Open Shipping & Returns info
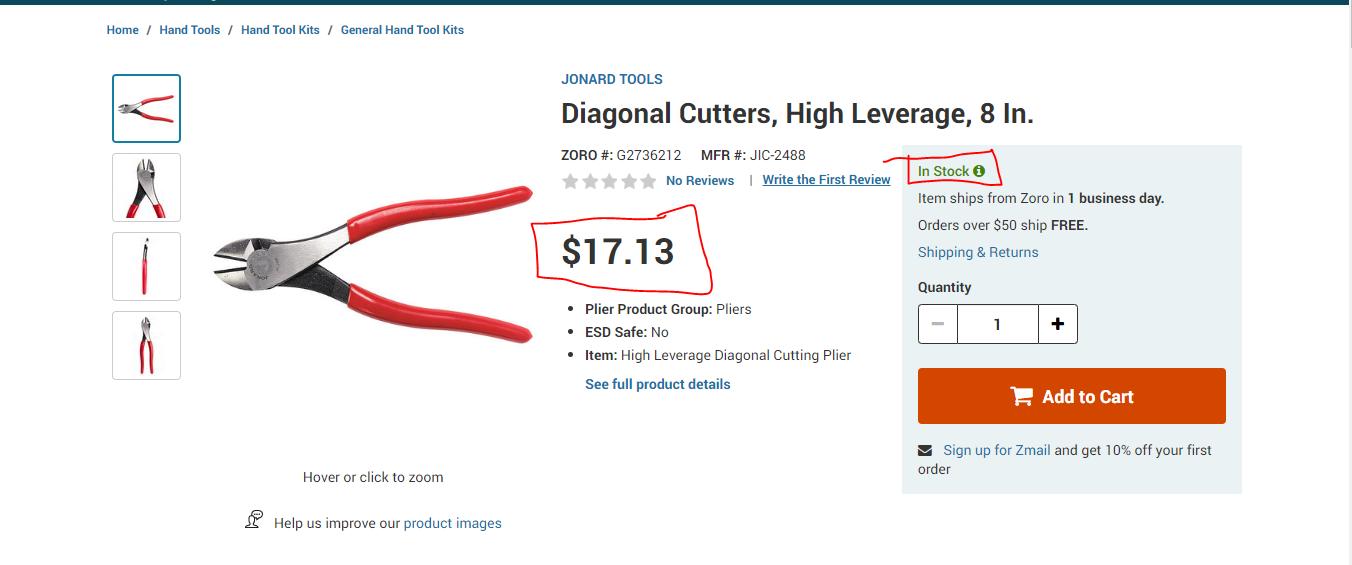This screenshot has width=1352, height=565. point(978,252)
